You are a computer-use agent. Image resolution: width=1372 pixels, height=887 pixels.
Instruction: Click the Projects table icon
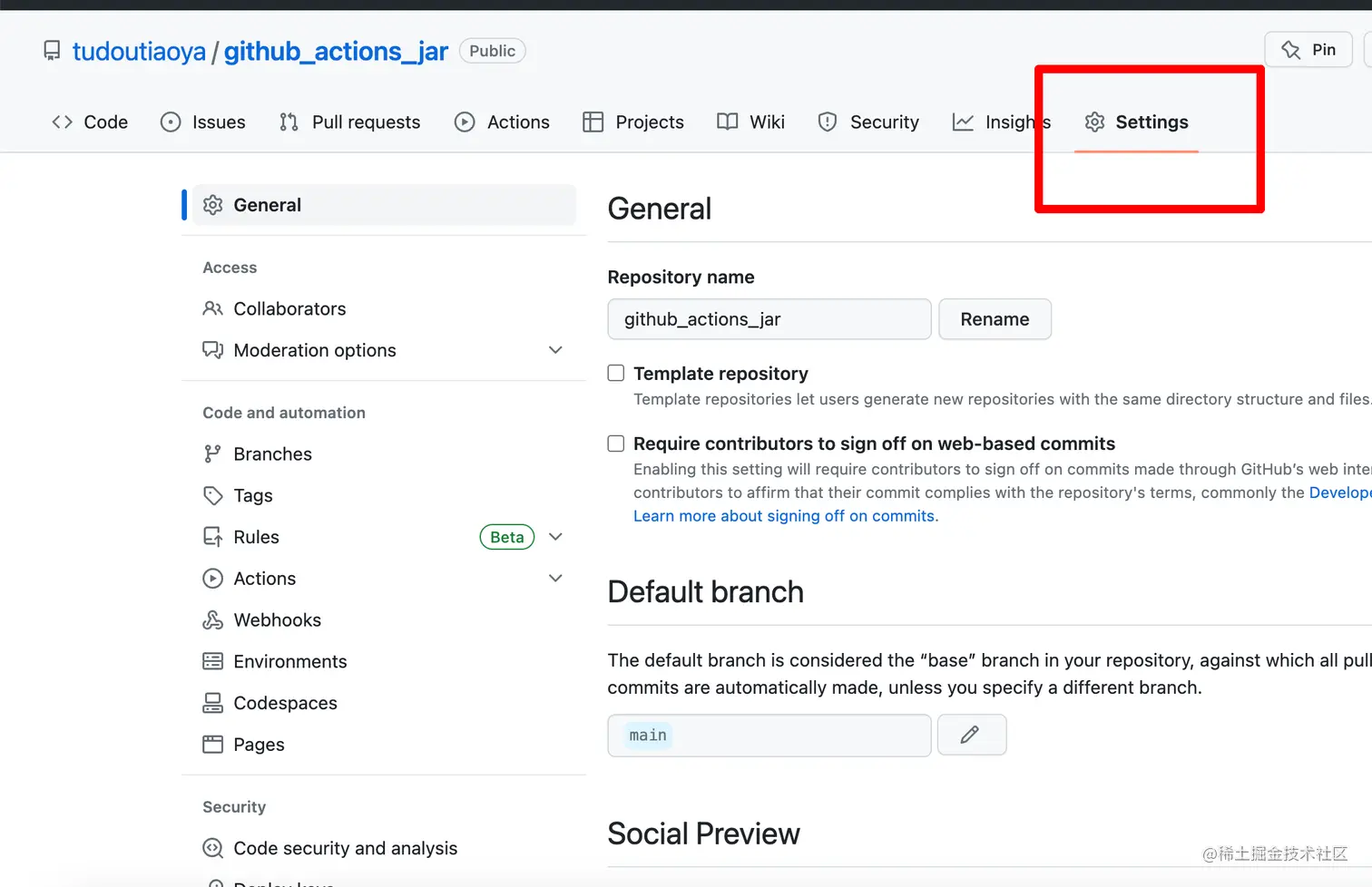[x=593, y=122]
